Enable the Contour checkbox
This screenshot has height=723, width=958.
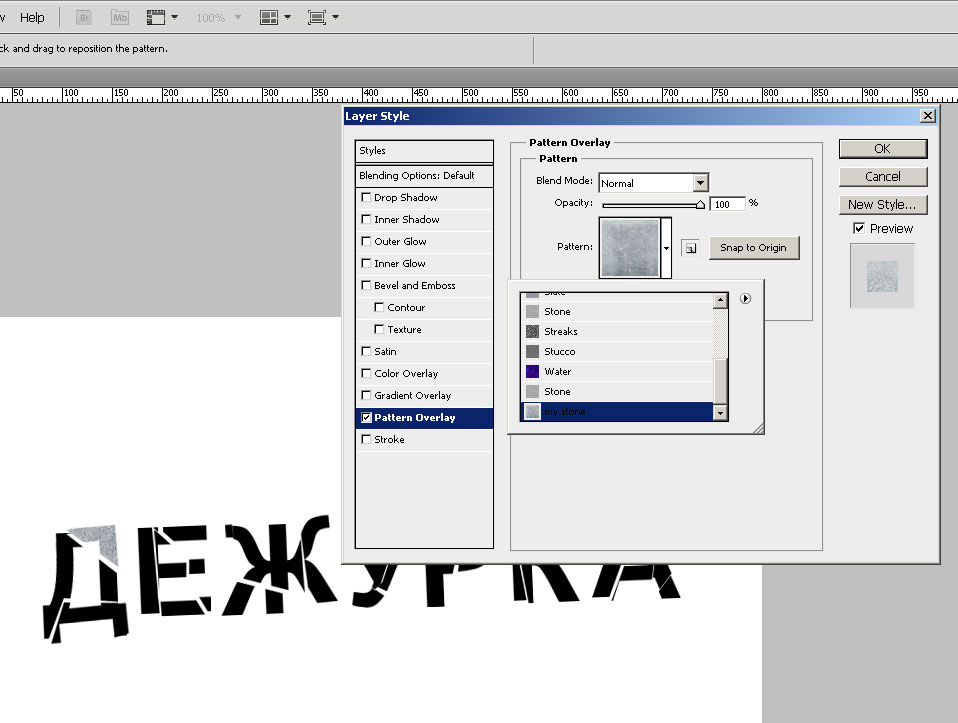(379, 307)
